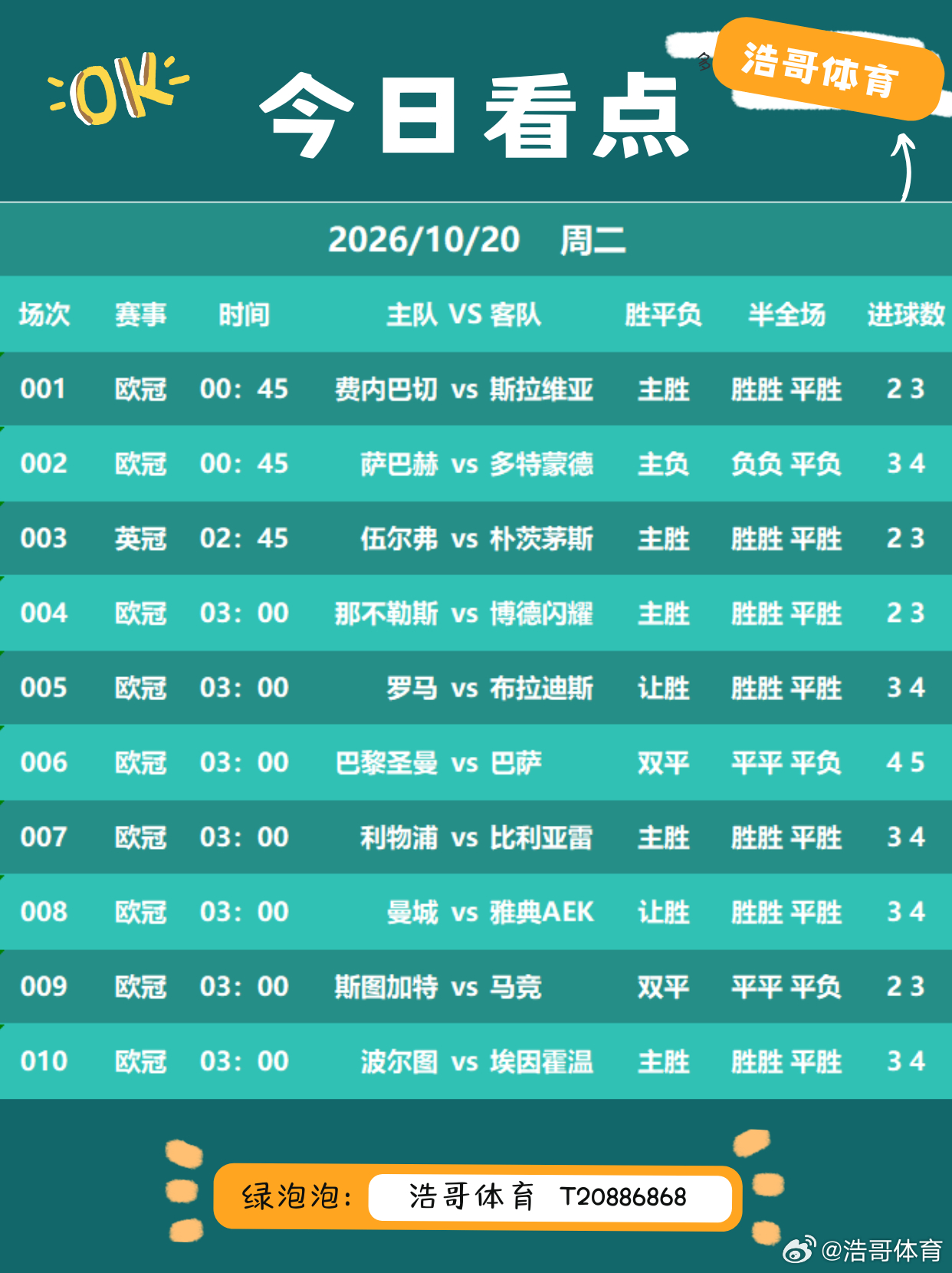
Task: Click match number 002
Action: tap(44, 463)
